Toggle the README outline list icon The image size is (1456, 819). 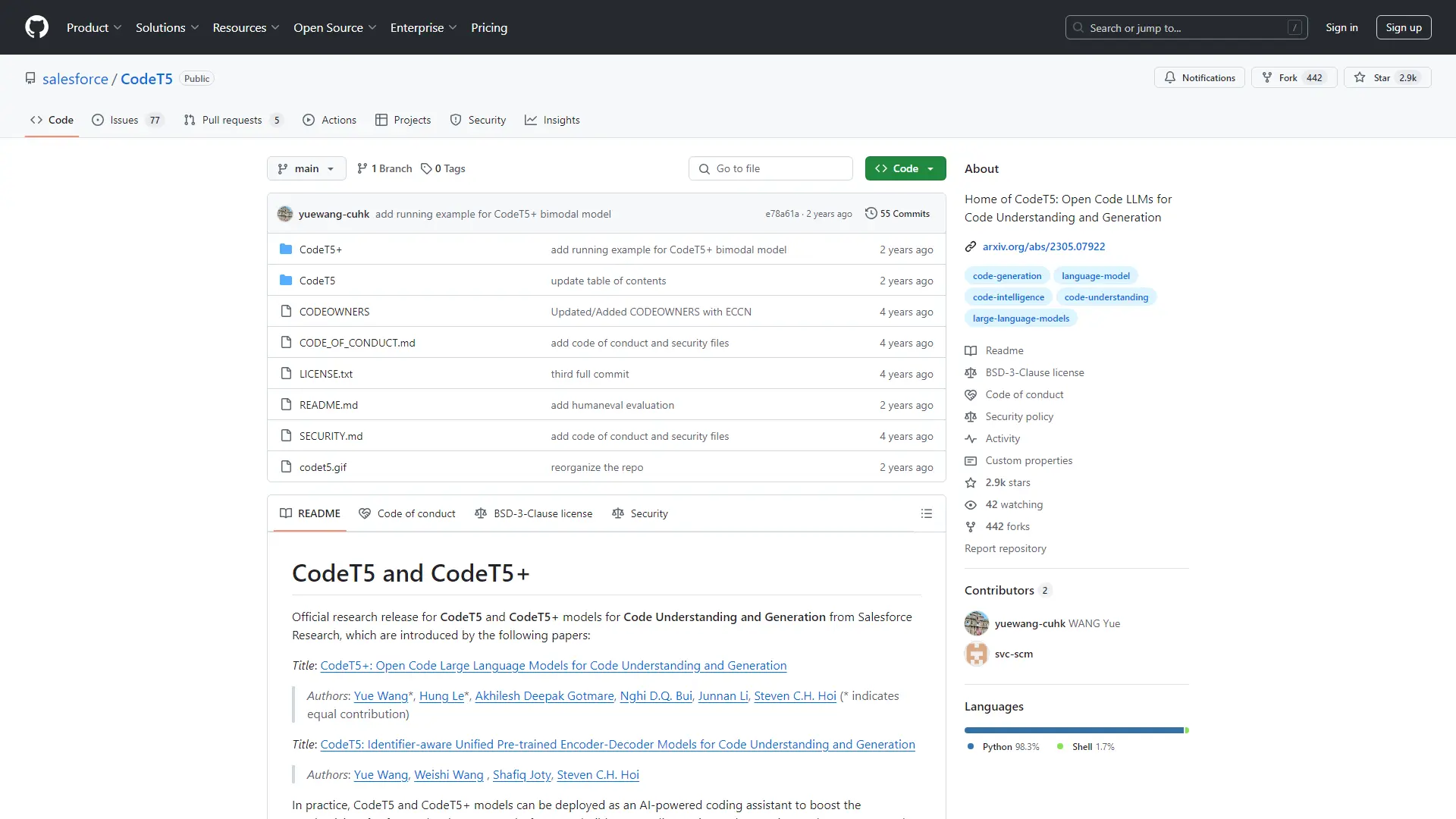[x=927, y=513]
